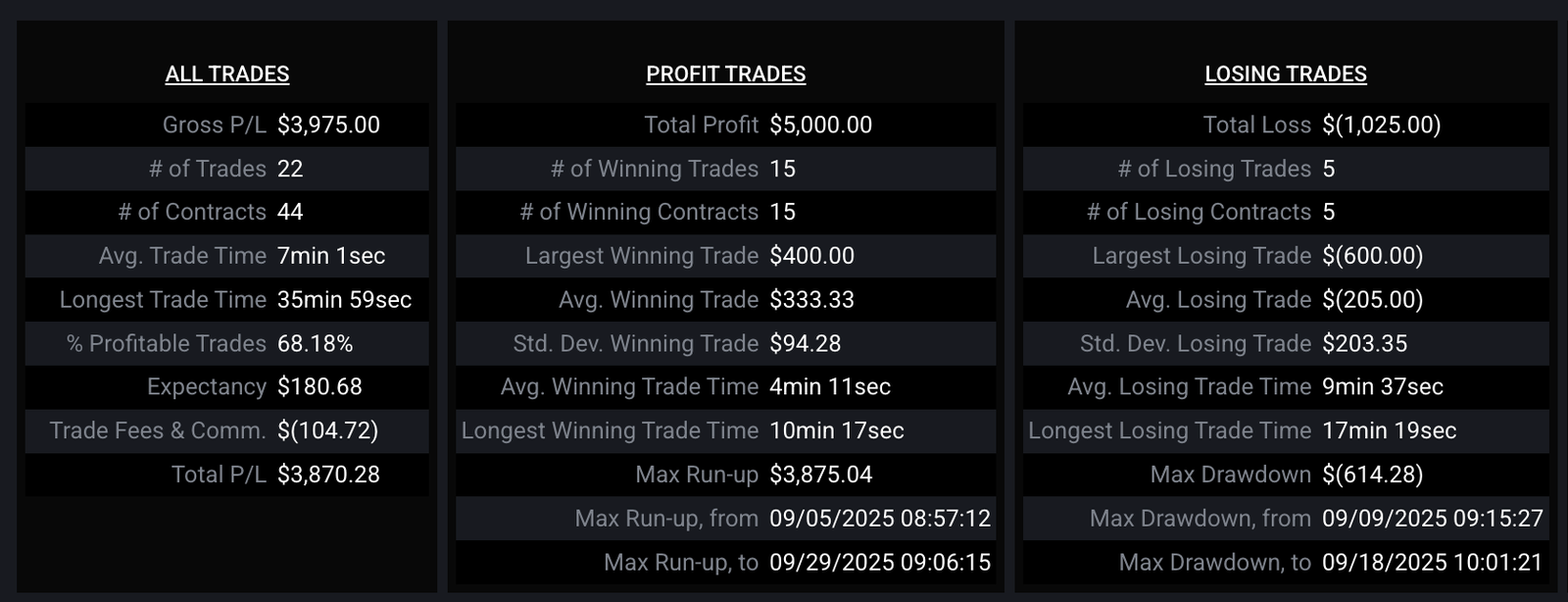Select the Gross P/L value $3,975.00
This screenshot has width=1568, height=602.
[x=328, y=125]
